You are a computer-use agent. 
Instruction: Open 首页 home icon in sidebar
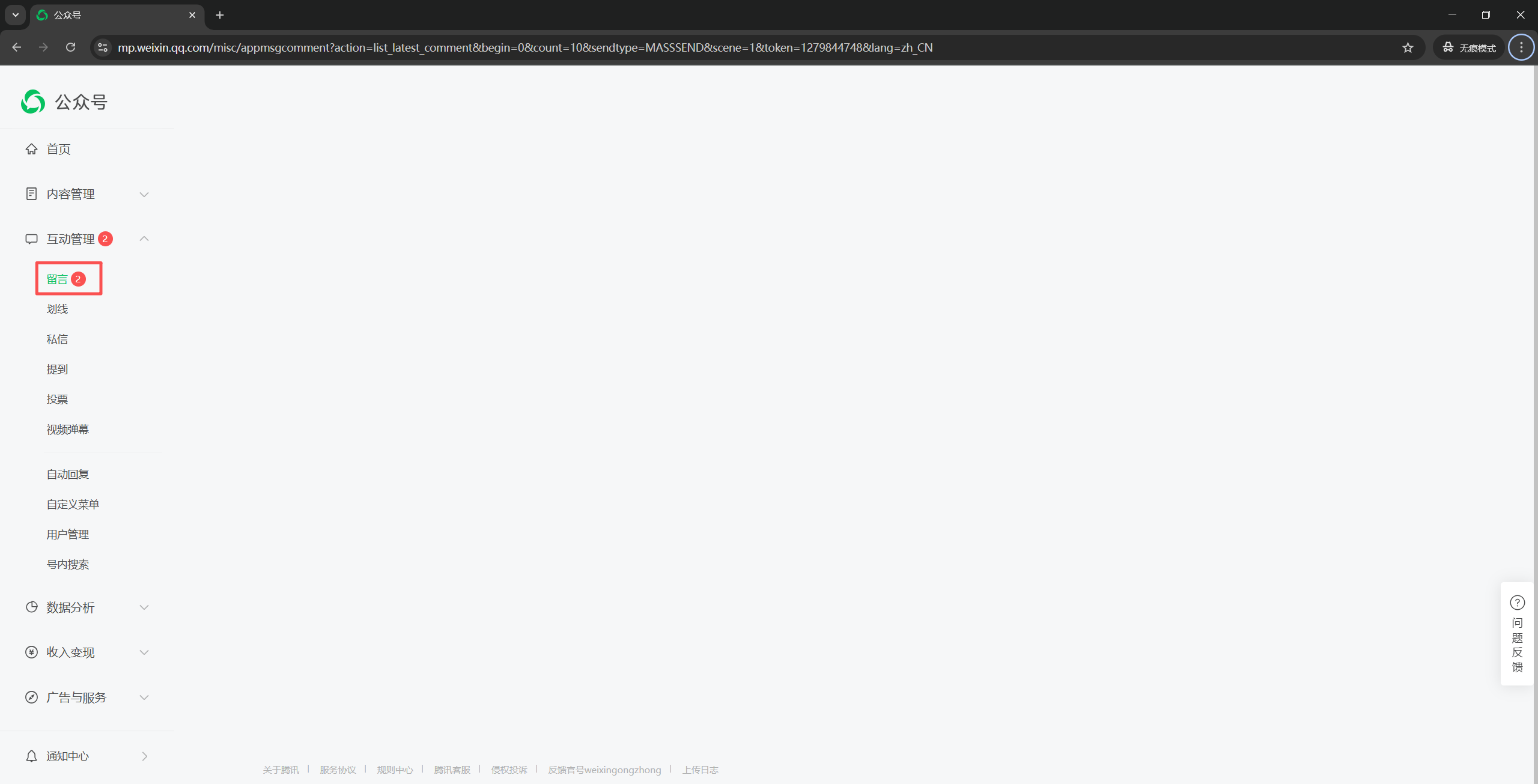(31, 149)
